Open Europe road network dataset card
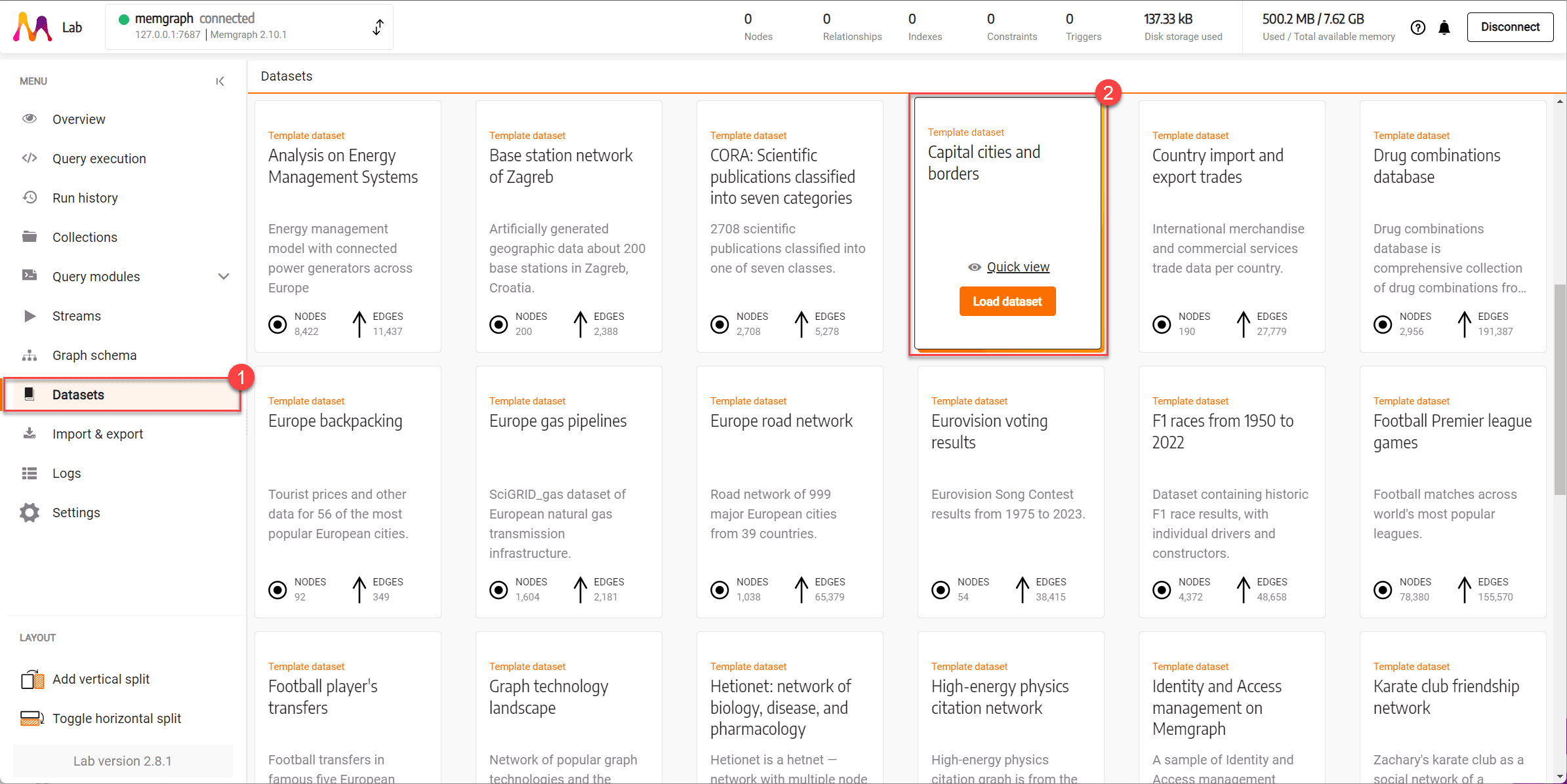Image resolution: width=1567 pixels, height=784 pixels. point(790,492)
